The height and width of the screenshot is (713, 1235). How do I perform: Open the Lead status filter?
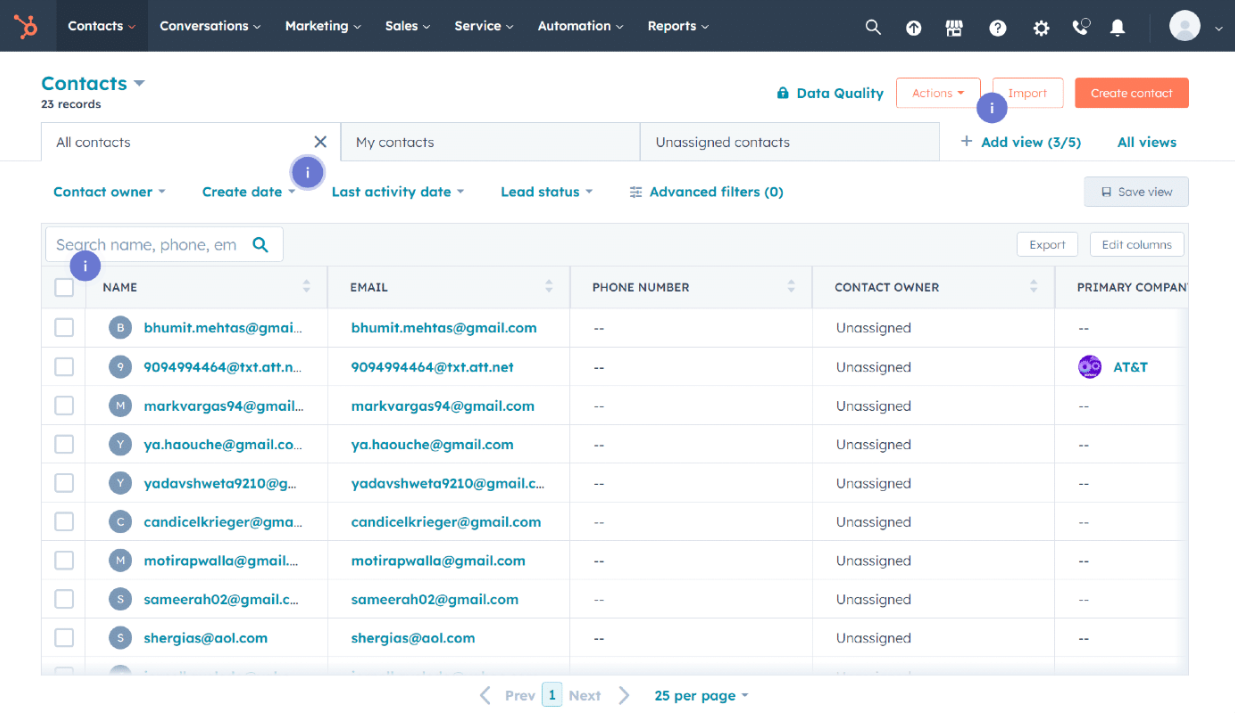pyautogui.click(x=547, y=192)
